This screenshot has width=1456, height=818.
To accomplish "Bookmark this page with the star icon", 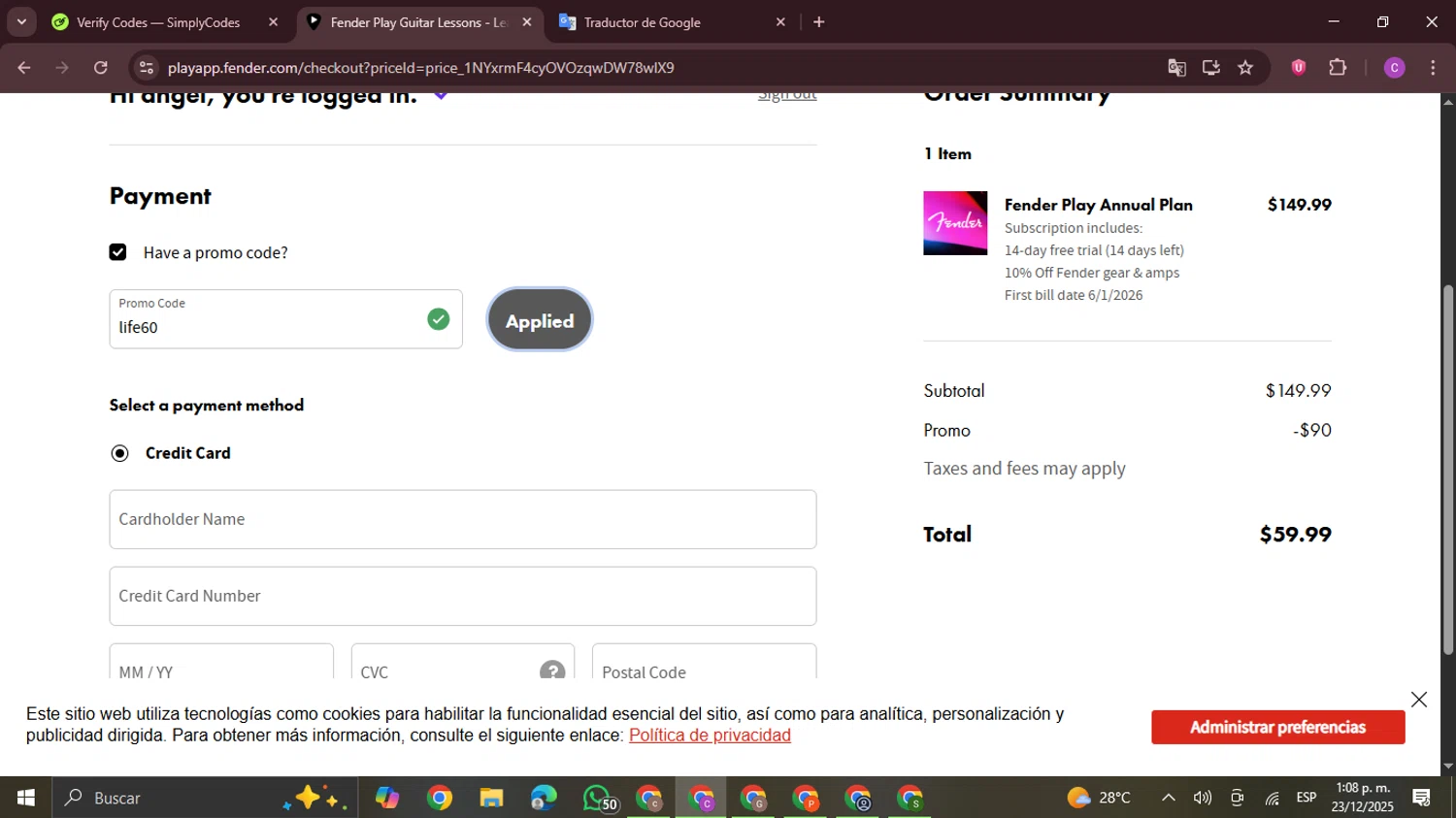I will click(x=1245, y=68).
